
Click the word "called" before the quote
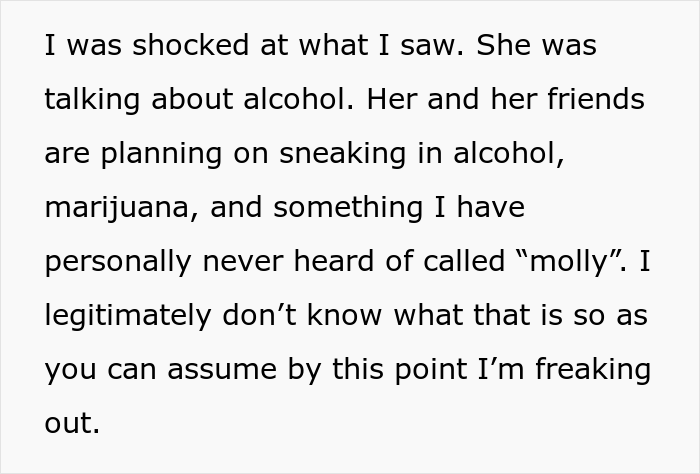464,261
